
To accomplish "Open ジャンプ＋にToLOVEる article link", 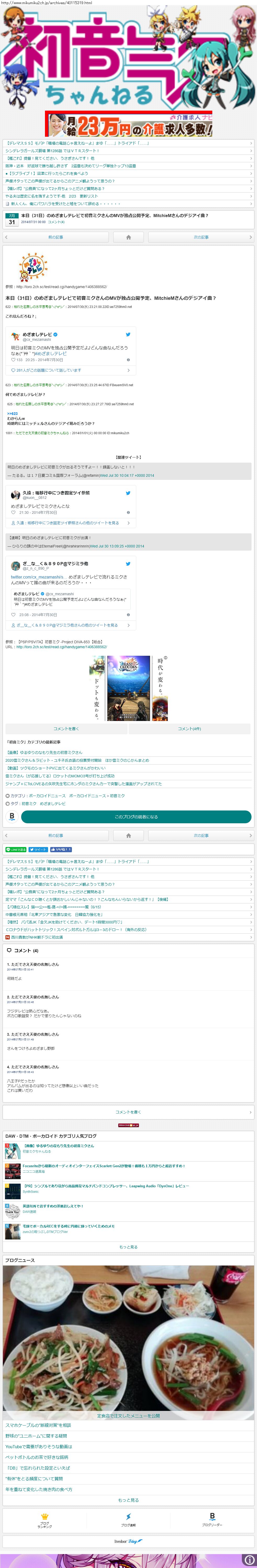I will click(84, 784).
